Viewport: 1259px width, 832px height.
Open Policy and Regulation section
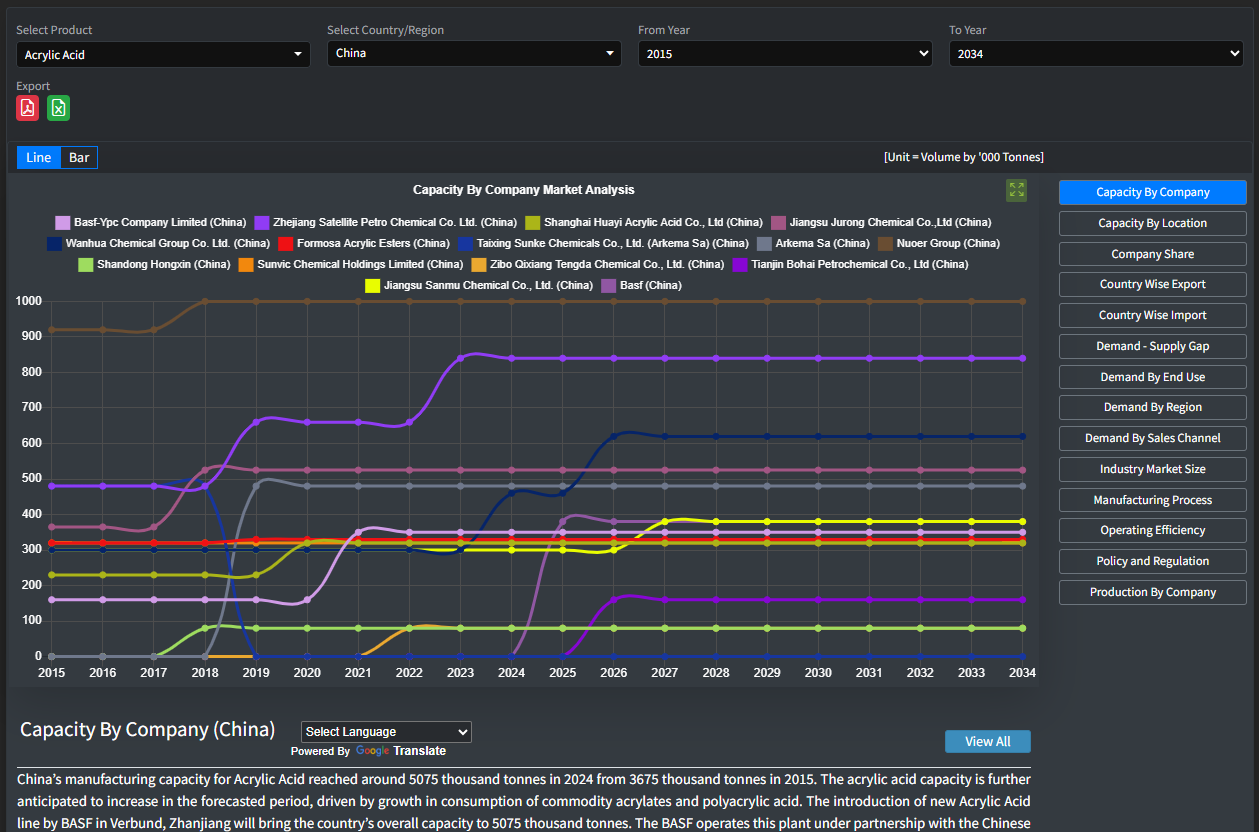coord(1153,561)
